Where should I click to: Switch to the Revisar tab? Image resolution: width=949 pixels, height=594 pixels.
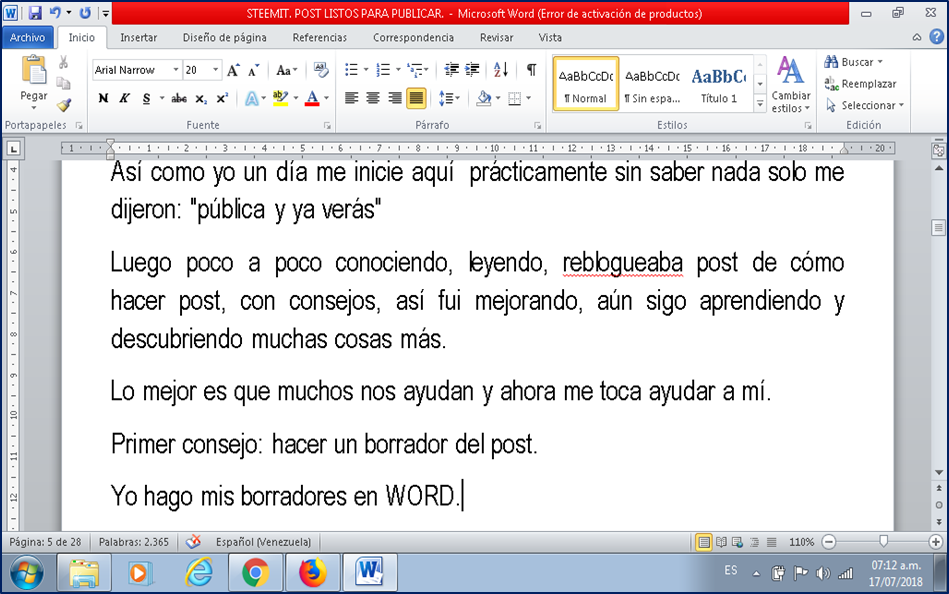[496, 38]
